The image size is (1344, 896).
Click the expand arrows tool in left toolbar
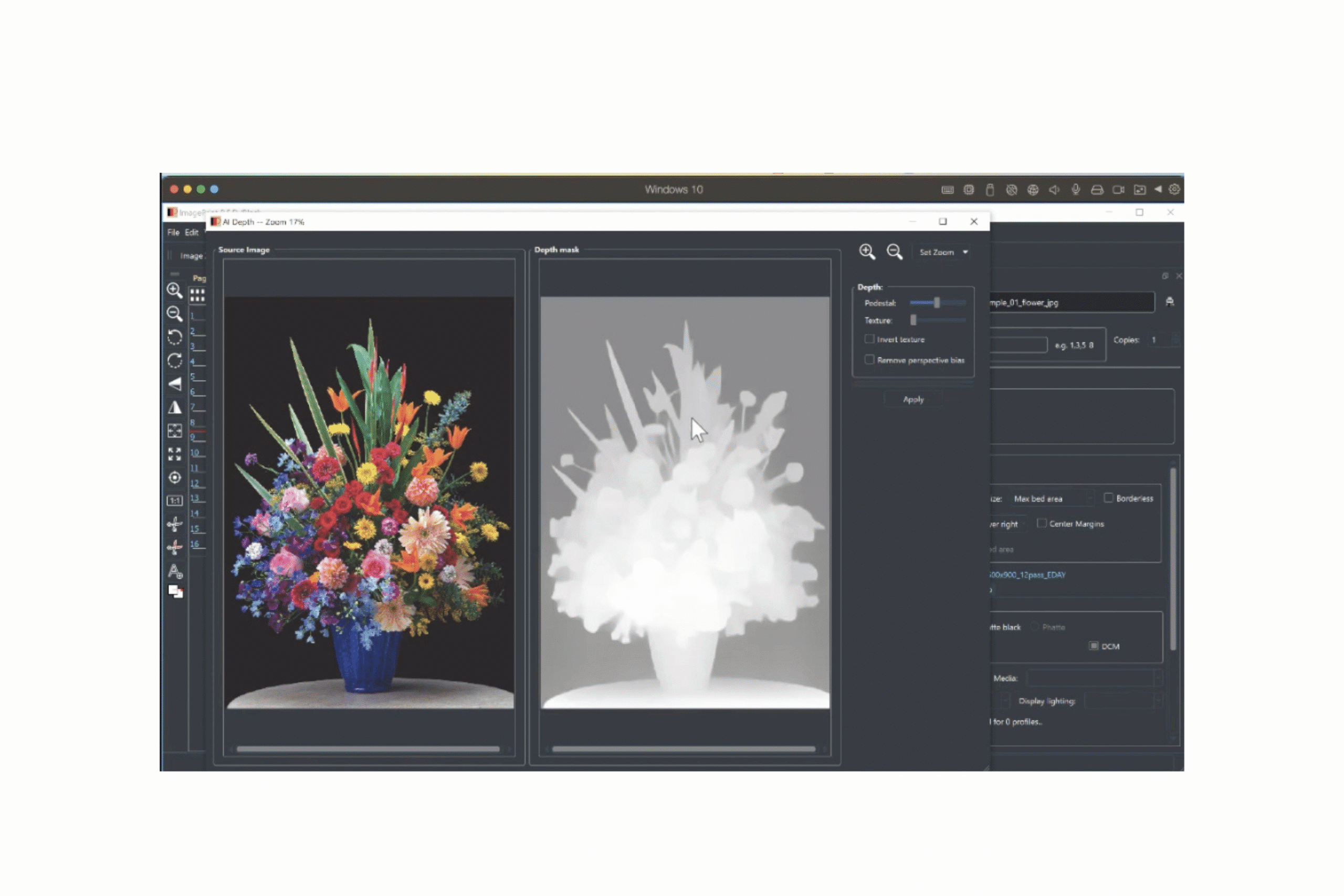pos(174,454)
